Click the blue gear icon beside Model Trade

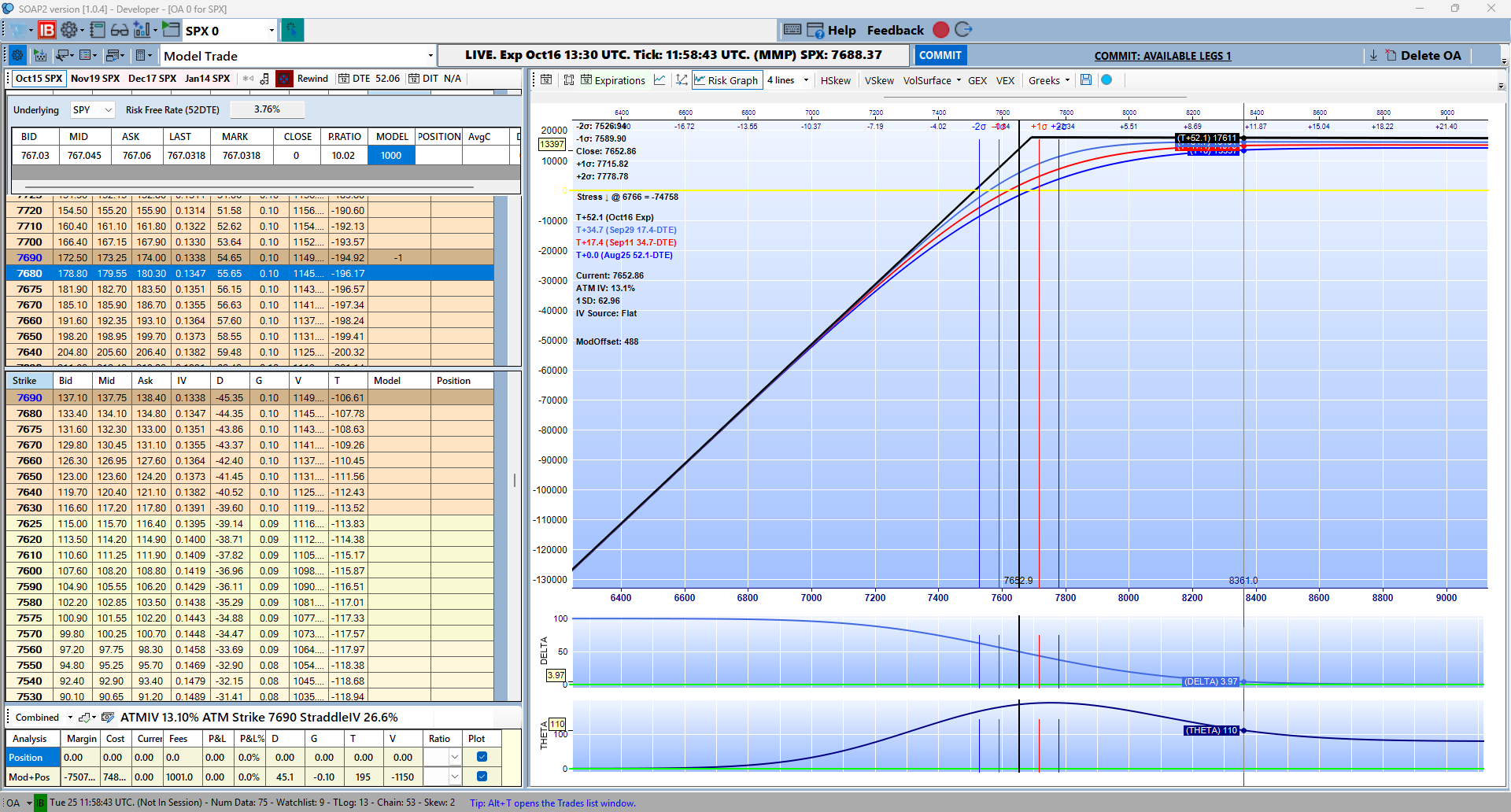pos(17,55)
